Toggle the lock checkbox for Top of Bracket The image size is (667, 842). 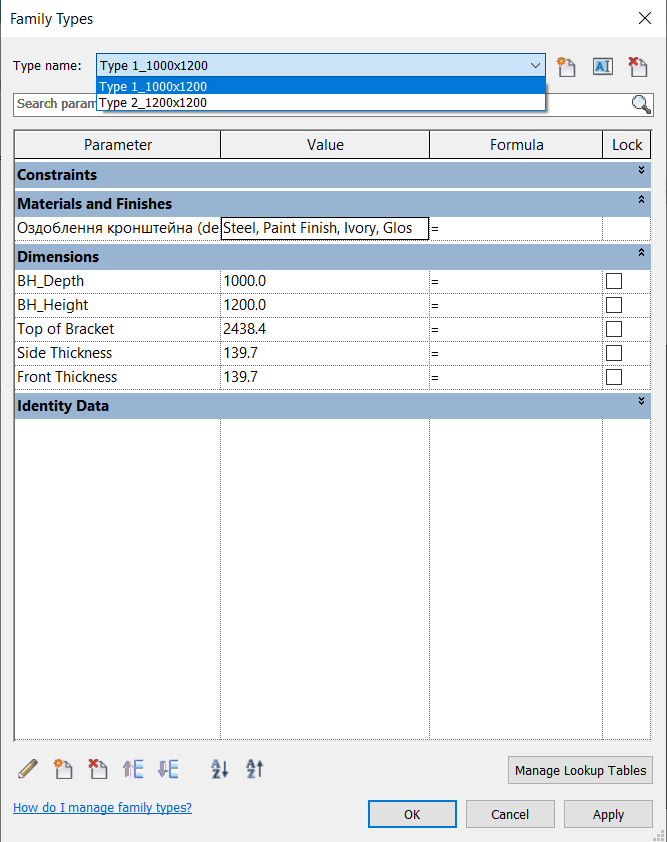[614, 329]
